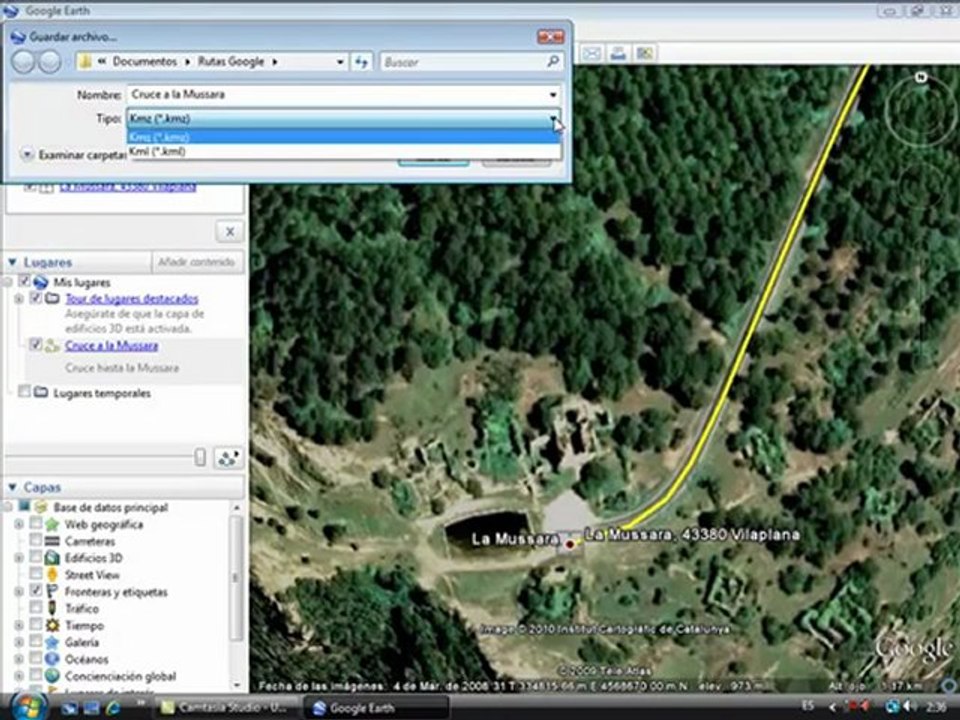Click the compass north indicator on the map

pos(920,77)
